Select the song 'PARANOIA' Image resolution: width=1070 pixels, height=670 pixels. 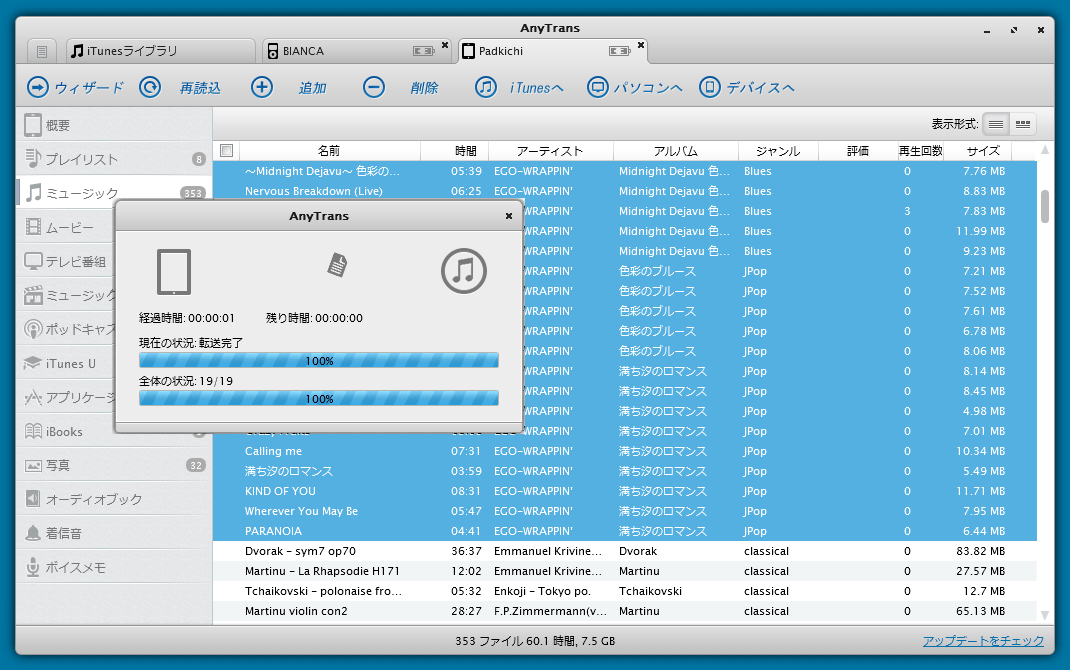click(x=624, y=531)
